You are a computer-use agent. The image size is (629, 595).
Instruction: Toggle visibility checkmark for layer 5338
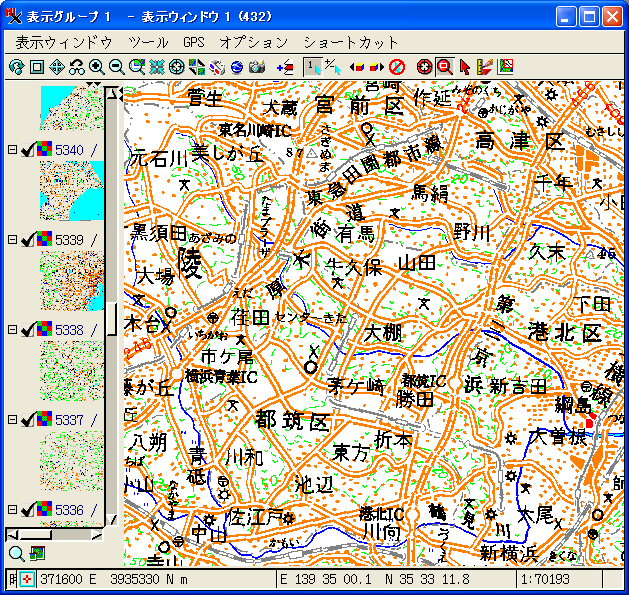tap(27, 330)
